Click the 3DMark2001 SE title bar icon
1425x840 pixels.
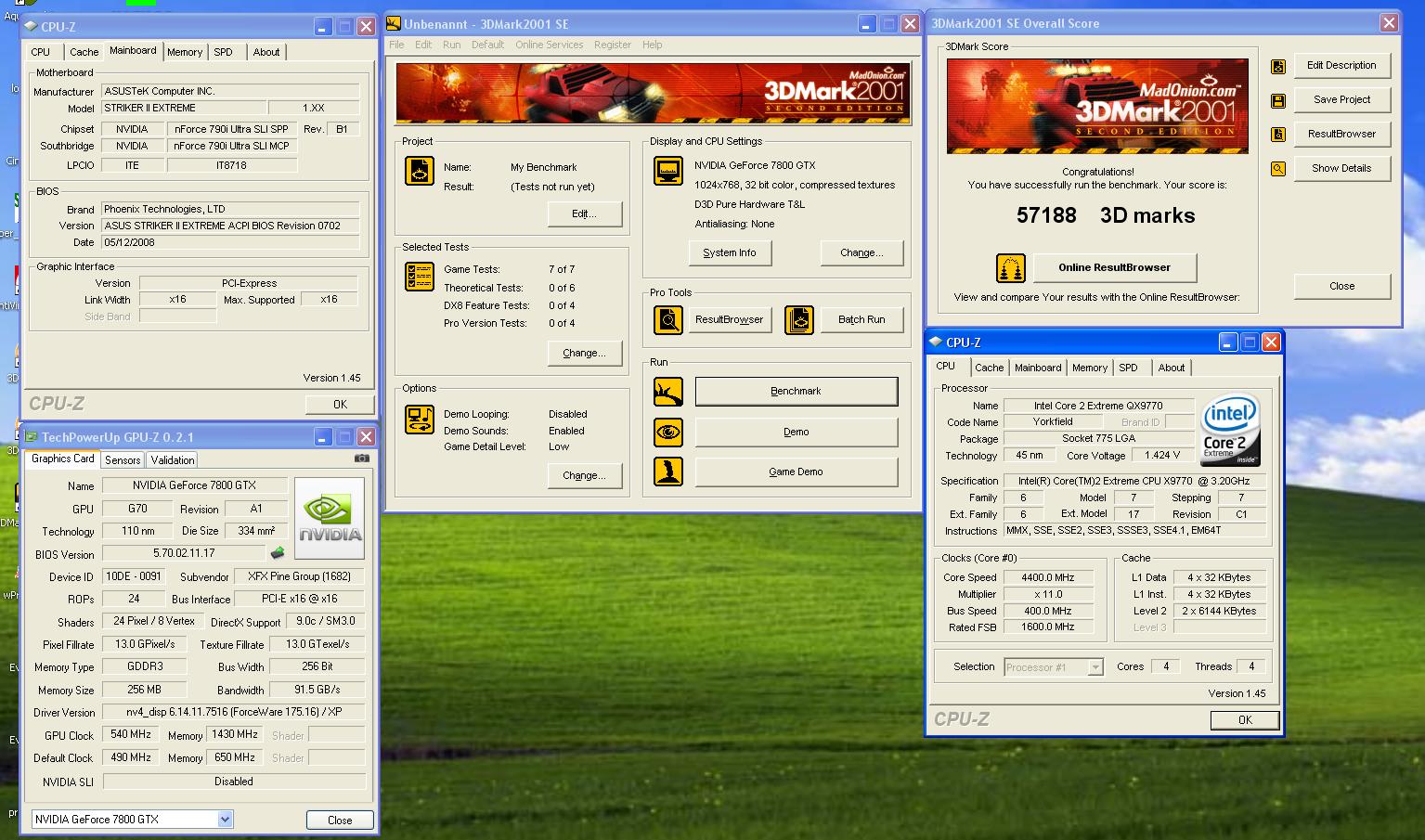click(394, 24)
